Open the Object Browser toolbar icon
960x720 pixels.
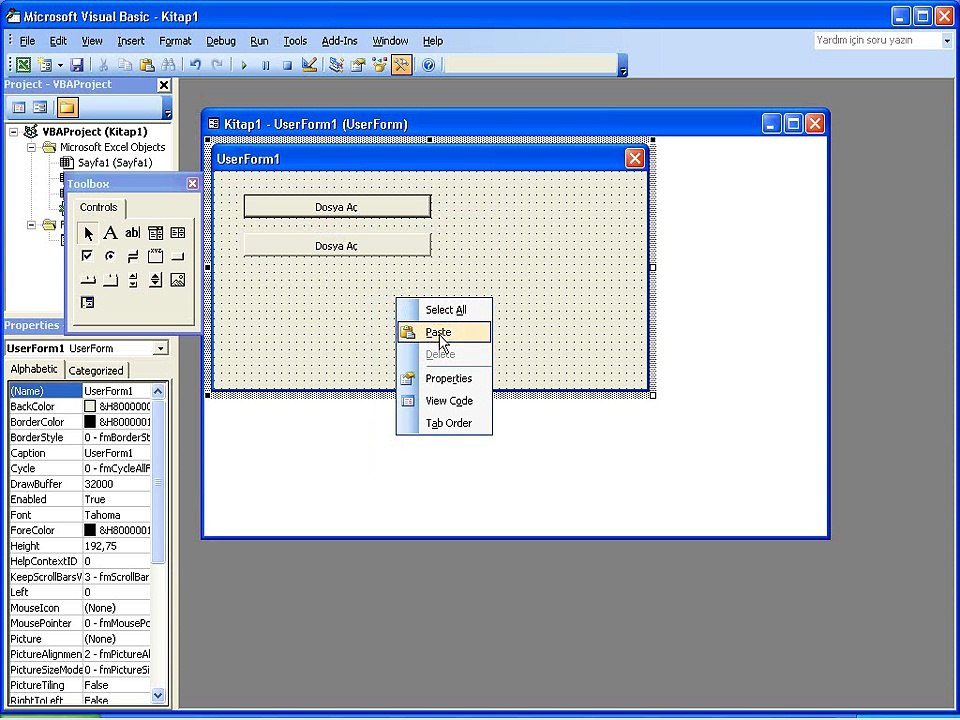pos(380,64)
